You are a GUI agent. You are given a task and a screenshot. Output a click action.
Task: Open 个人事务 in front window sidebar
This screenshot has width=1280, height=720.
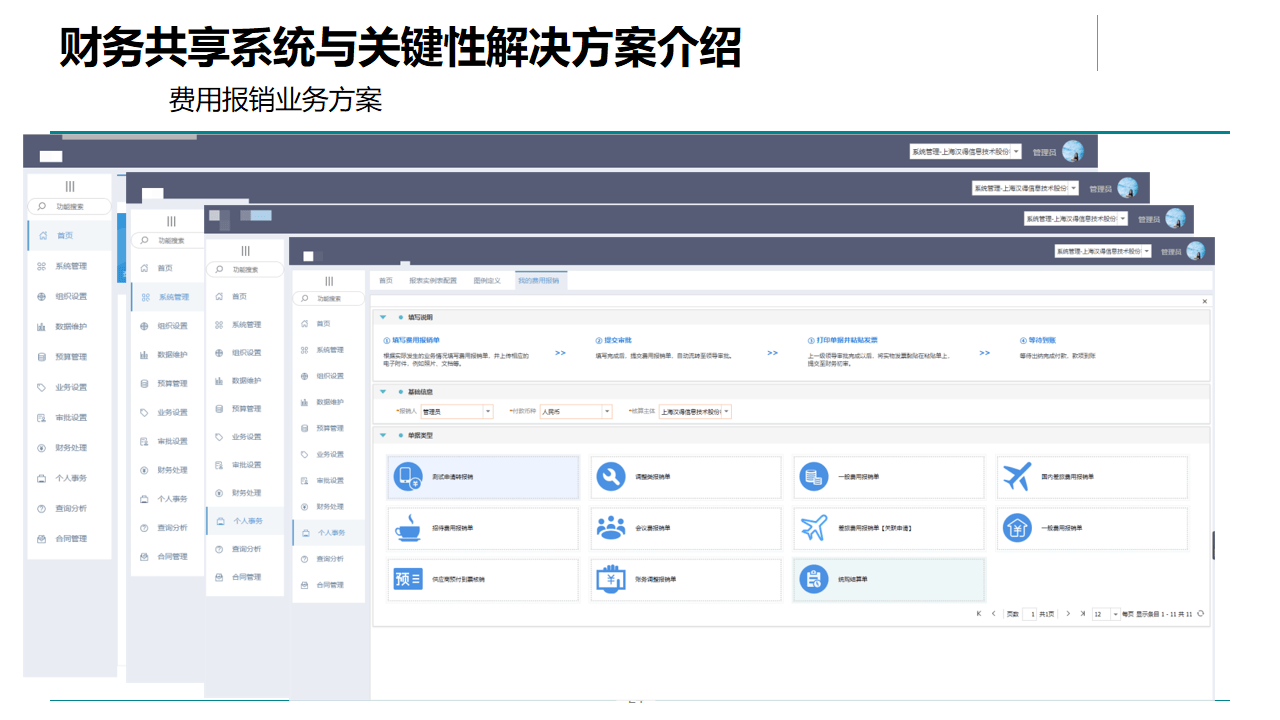(x=329, y=533)
